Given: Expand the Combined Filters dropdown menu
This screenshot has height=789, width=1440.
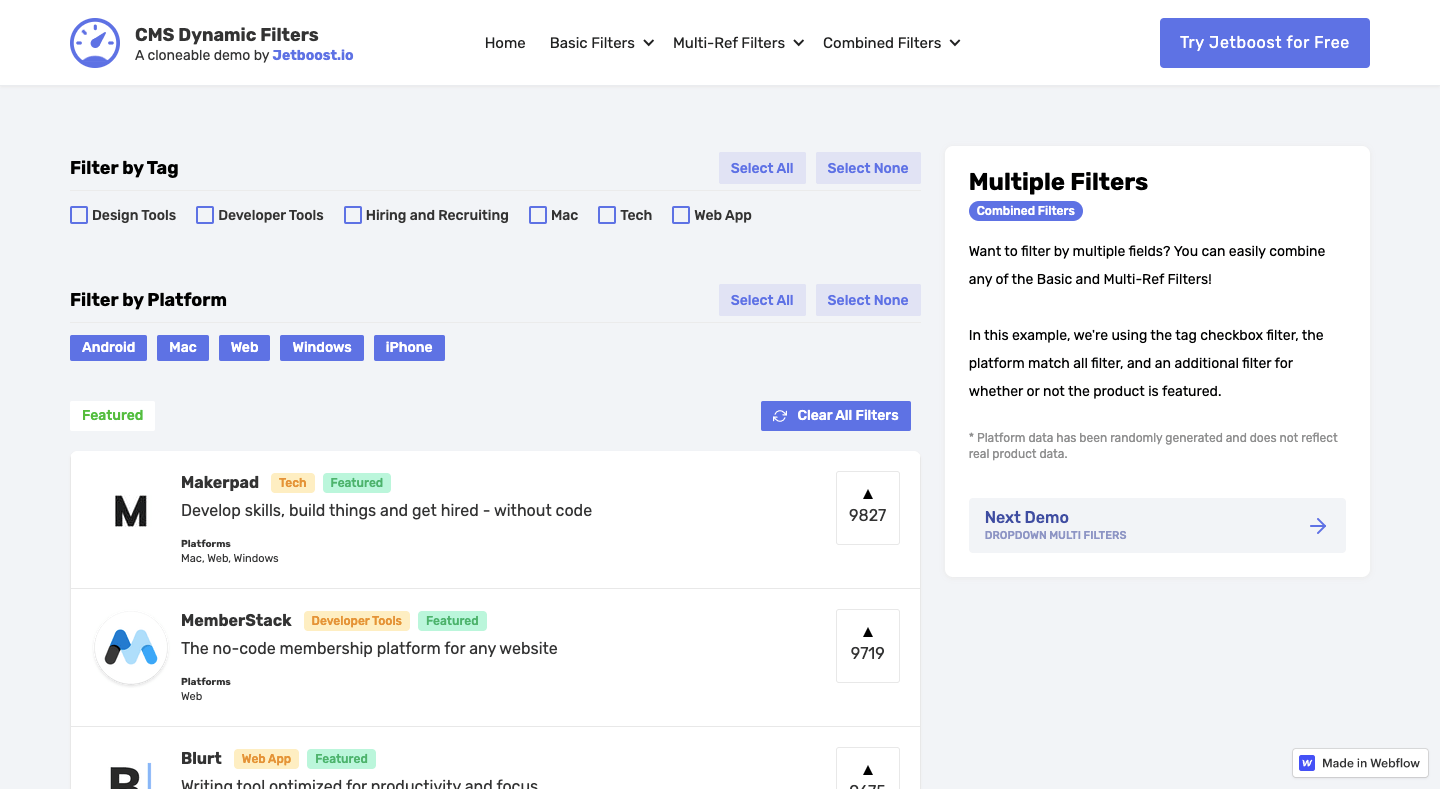Looking at the screenshot, I should click(x=890, y=43).
